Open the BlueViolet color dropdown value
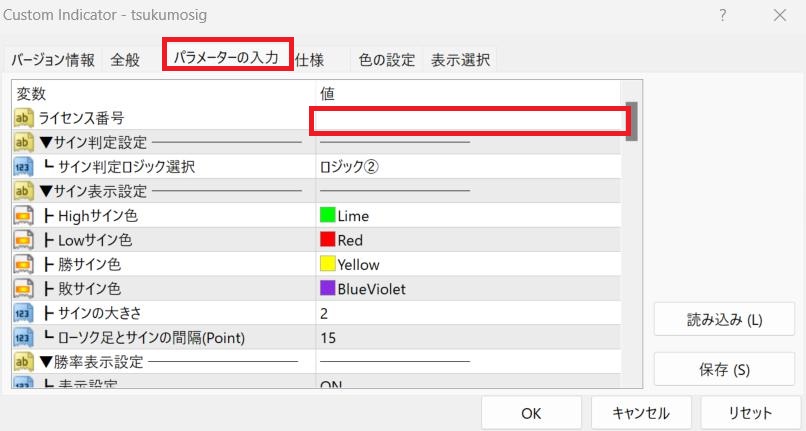 coord(468,289)
